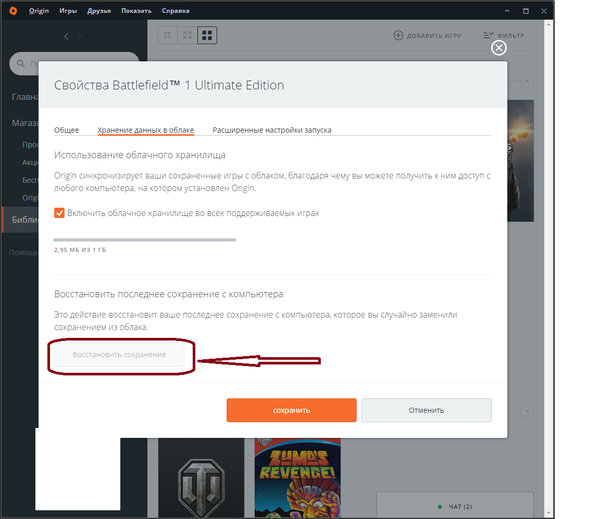Screen dimensions: 600x519
Task: Click the Origin logo icon
Action: (x=13, y=11)
